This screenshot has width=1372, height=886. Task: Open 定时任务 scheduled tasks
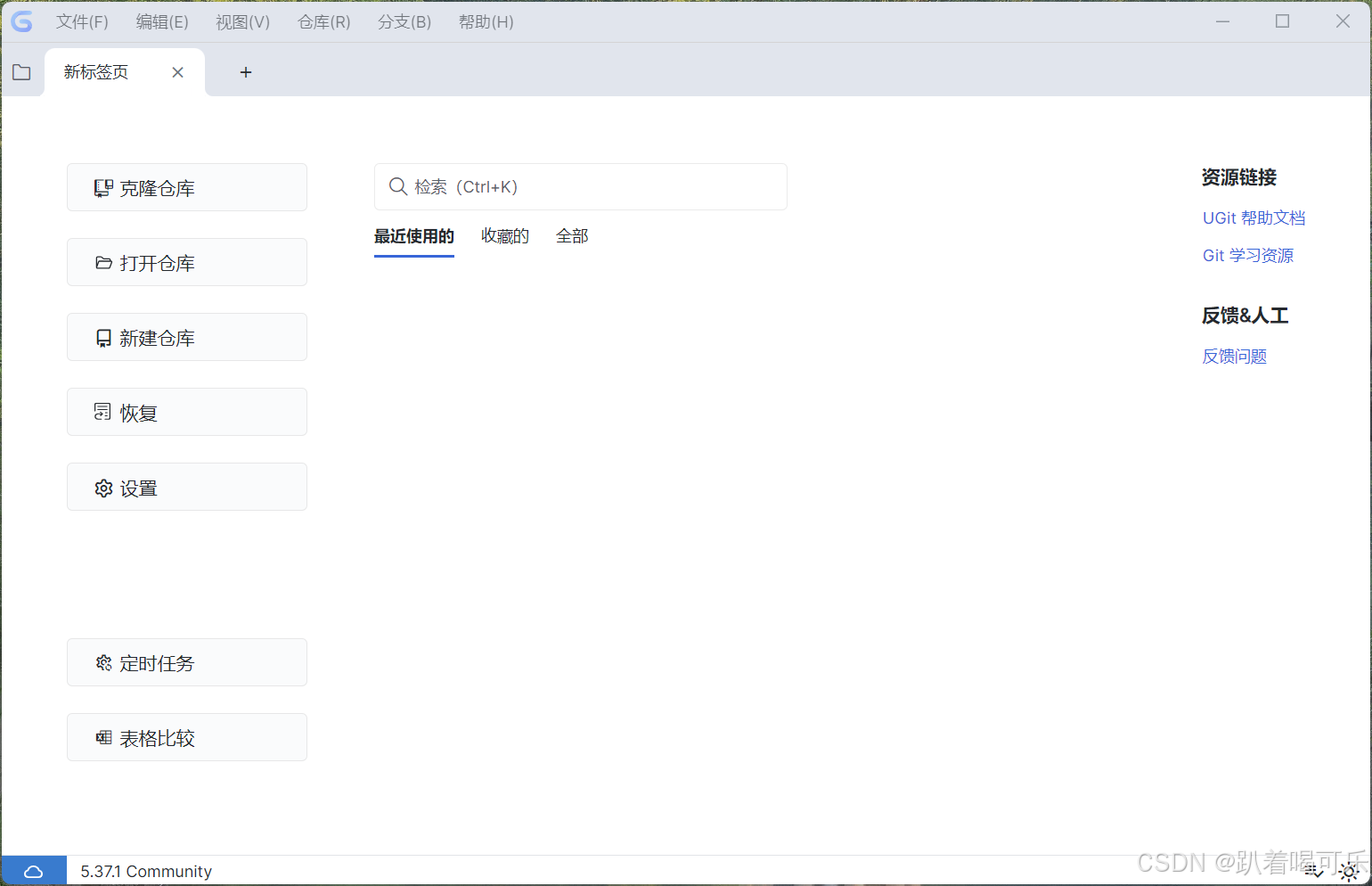pos(187,662)
